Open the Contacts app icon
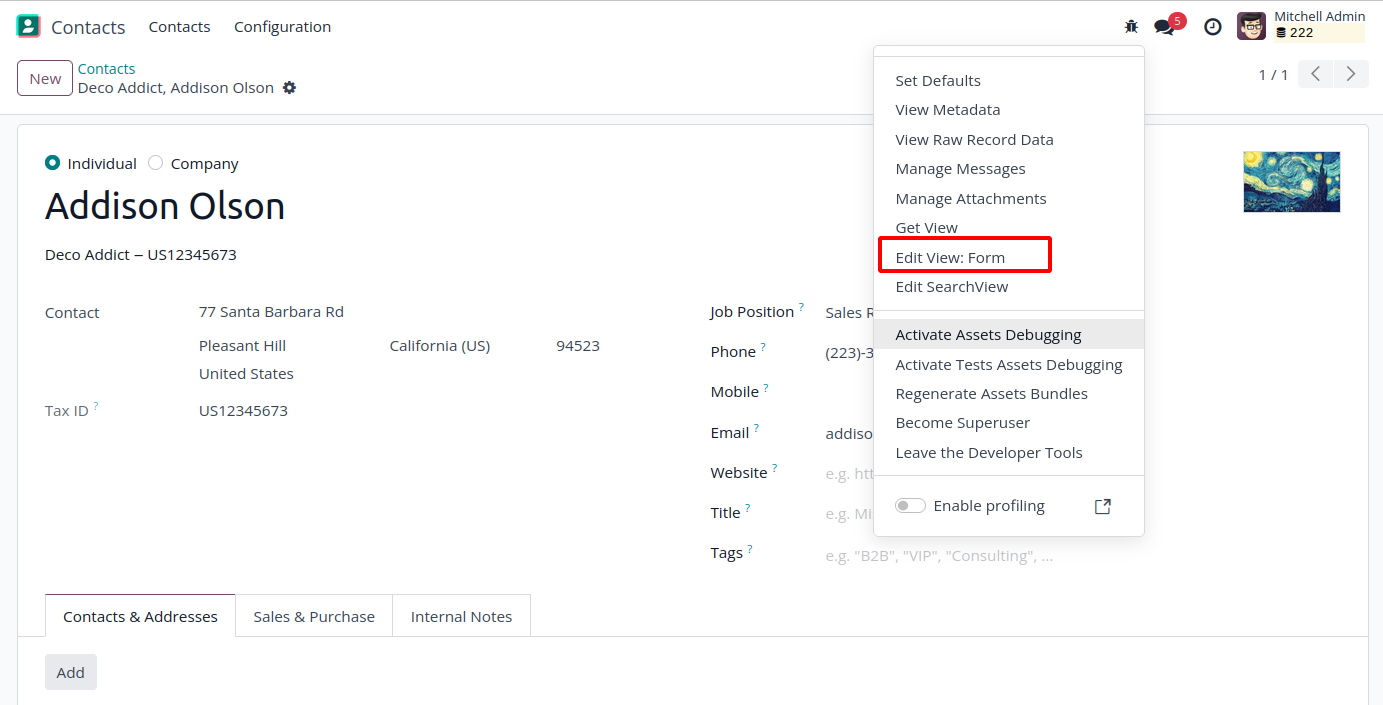Image resolution: width=1383 pixels, height=705 pixels. [x=28, y=27]
